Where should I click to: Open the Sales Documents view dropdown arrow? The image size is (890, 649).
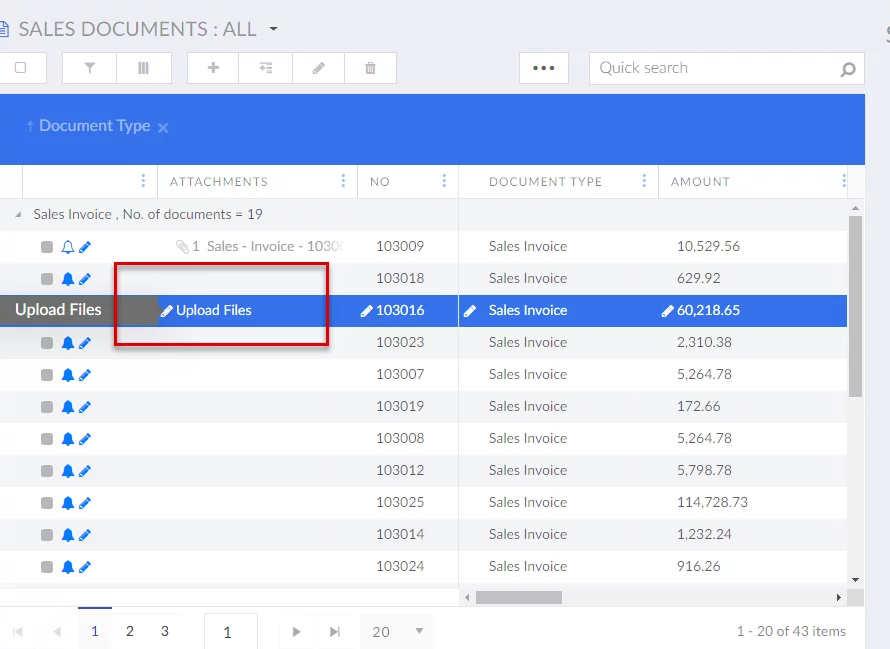tap(274, 29)
